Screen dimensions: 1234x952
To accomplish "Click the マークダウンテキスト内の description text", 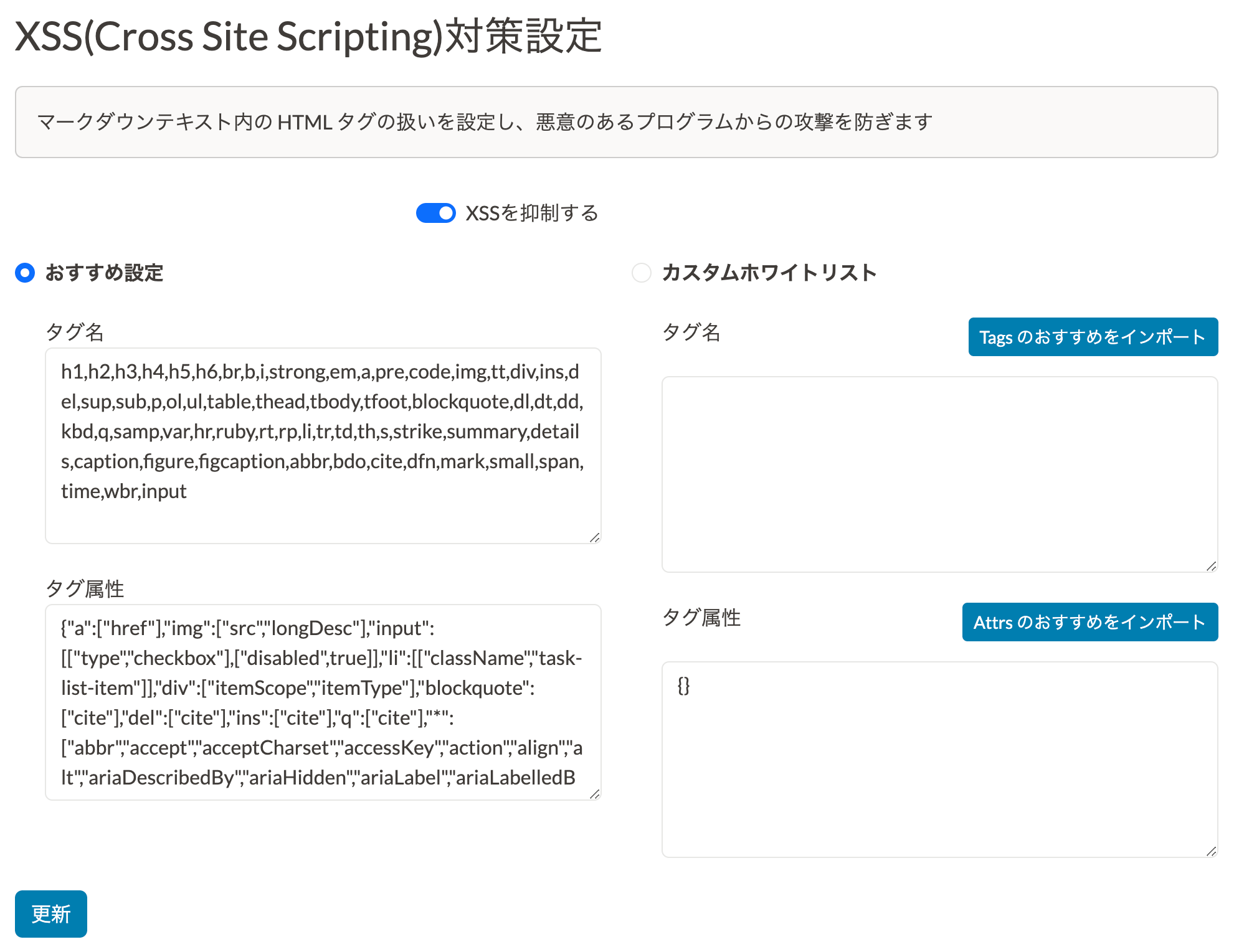I will 485,122.
